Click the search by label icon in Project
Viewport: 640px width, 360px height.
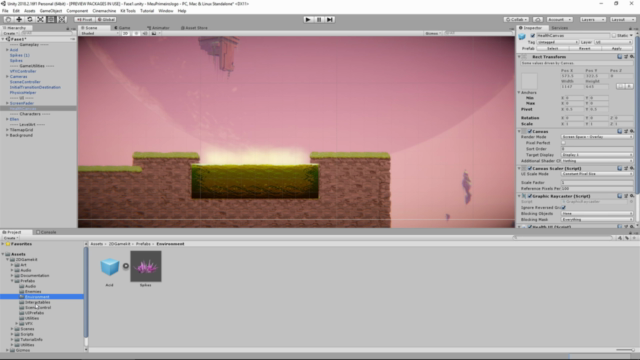(627, 238)
